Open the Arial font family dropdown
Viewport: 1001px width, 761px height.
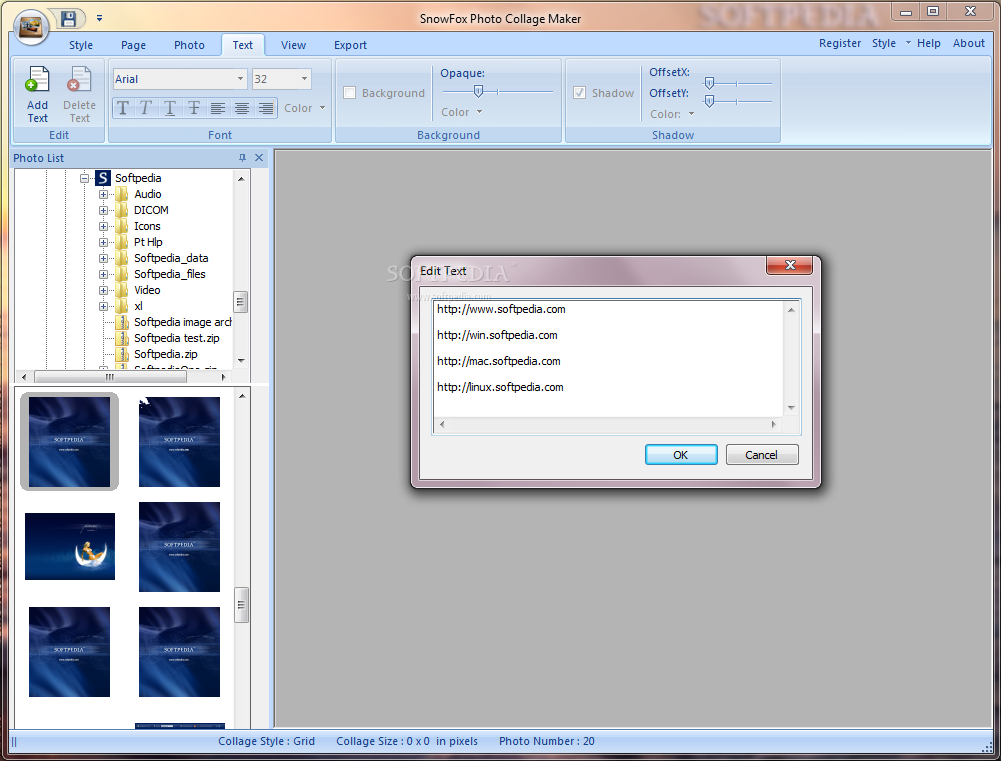pos(240,79)
